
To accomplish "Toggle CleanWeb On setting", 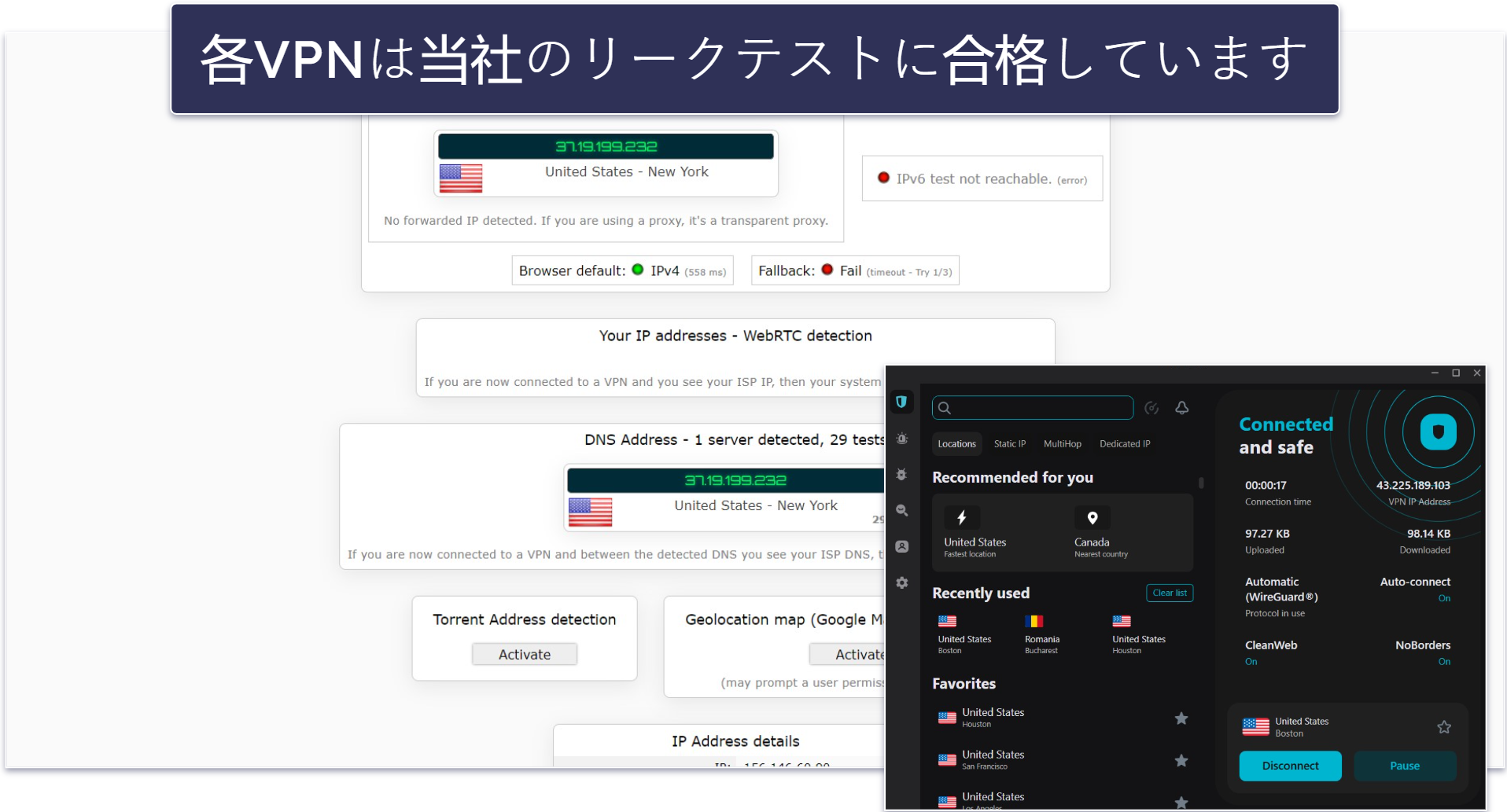I will (1251, 662).
